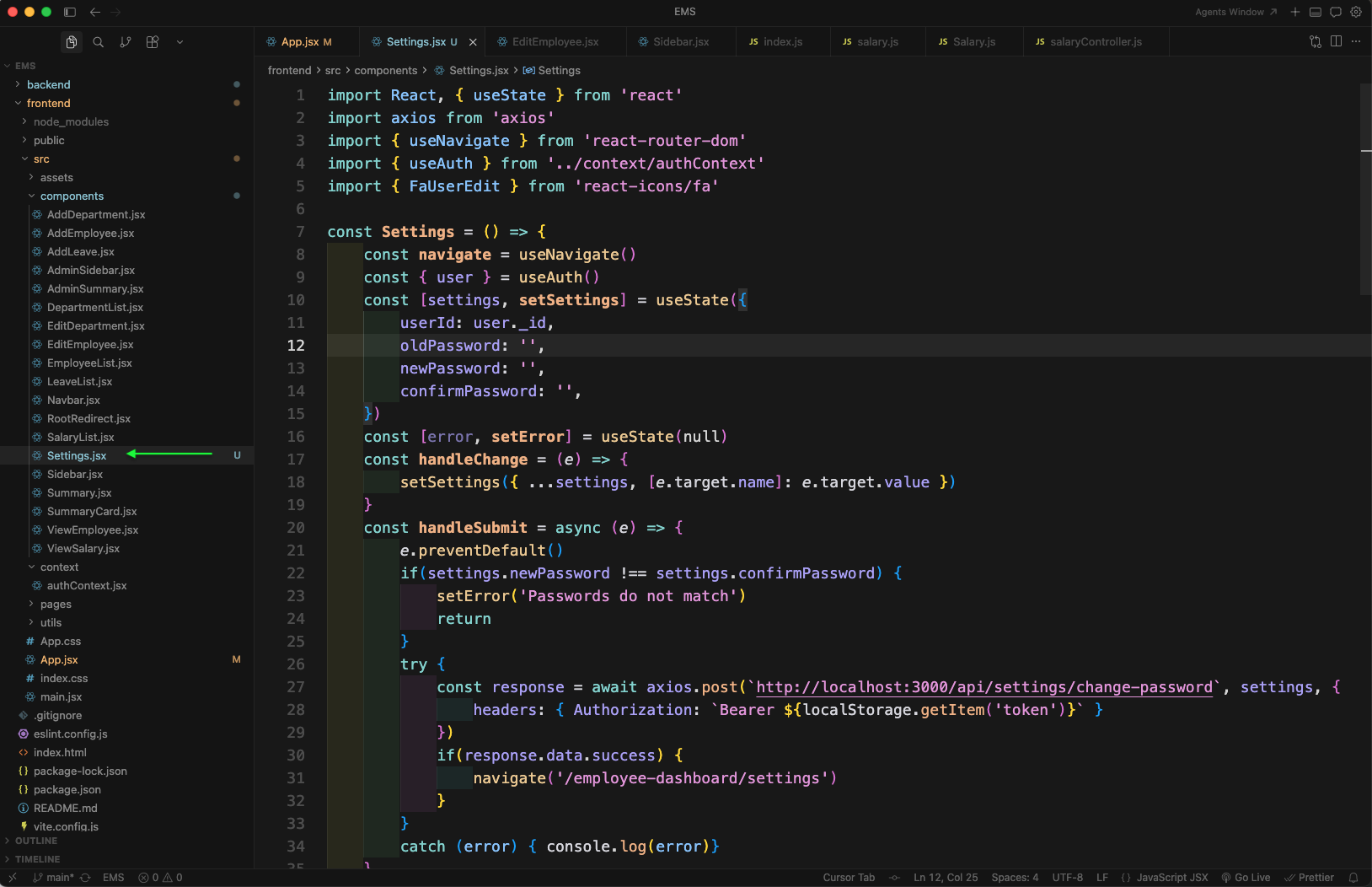Screen dimensions: 1372x887
Task: Toggle the primary sidebar icon
Action: tap(70, 12)
